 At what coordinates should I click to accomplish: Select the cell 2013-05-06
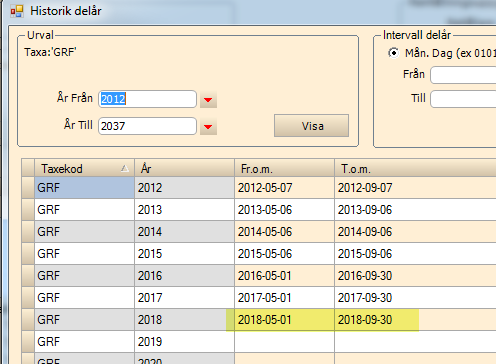pos(284,210)
